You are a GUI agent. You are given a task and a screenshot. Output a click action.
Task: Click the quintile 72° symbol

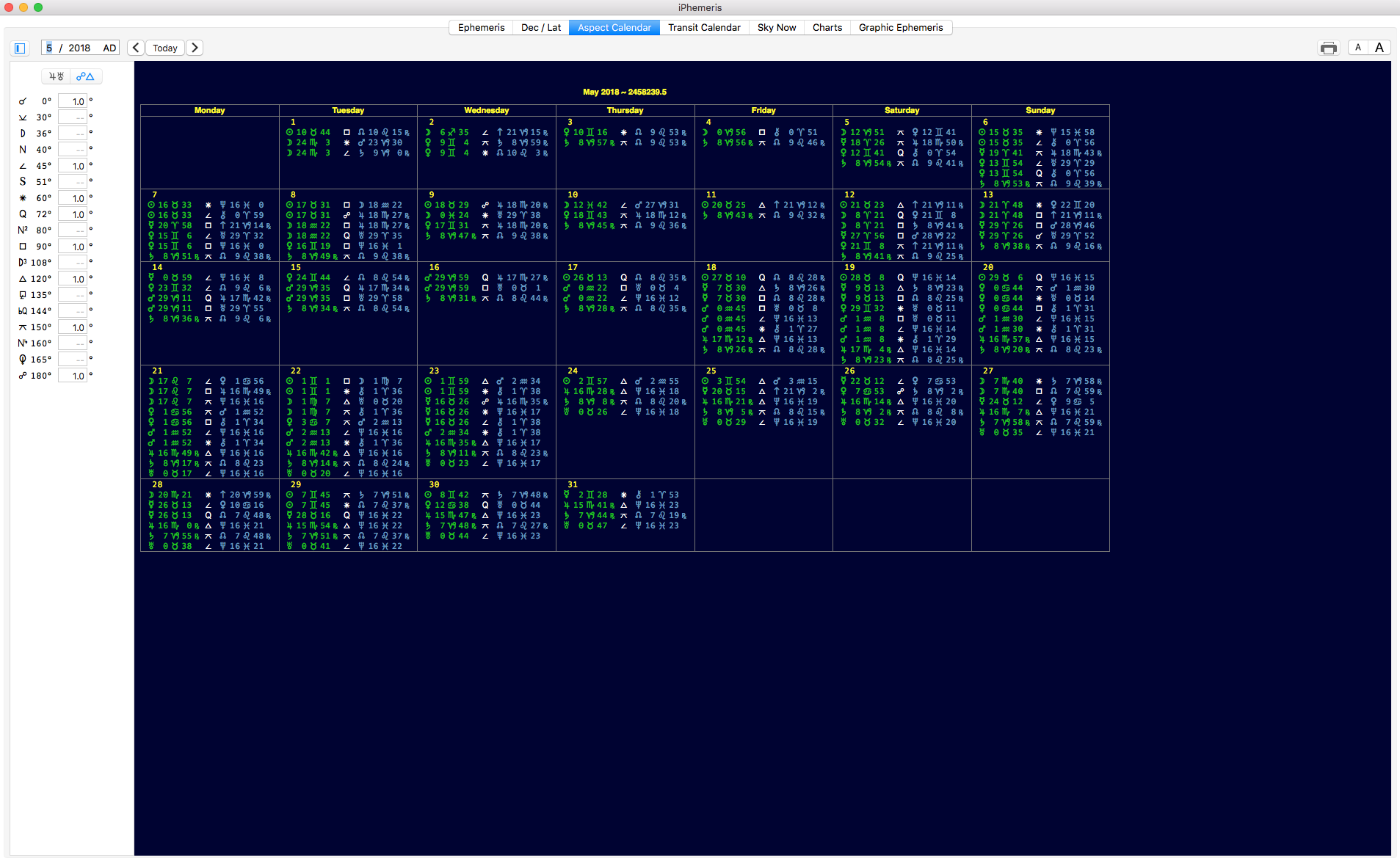(23, 214)
